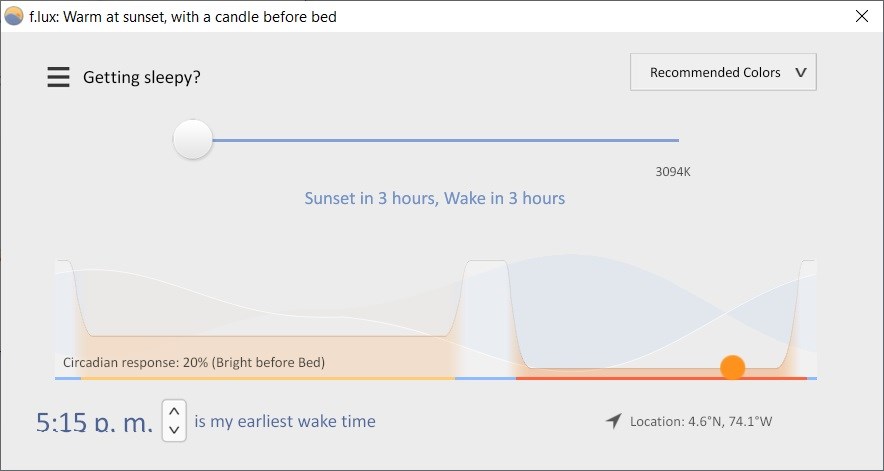Open the hamburger menu
This screenshot has width=884, height=471.
click(59, 77)
